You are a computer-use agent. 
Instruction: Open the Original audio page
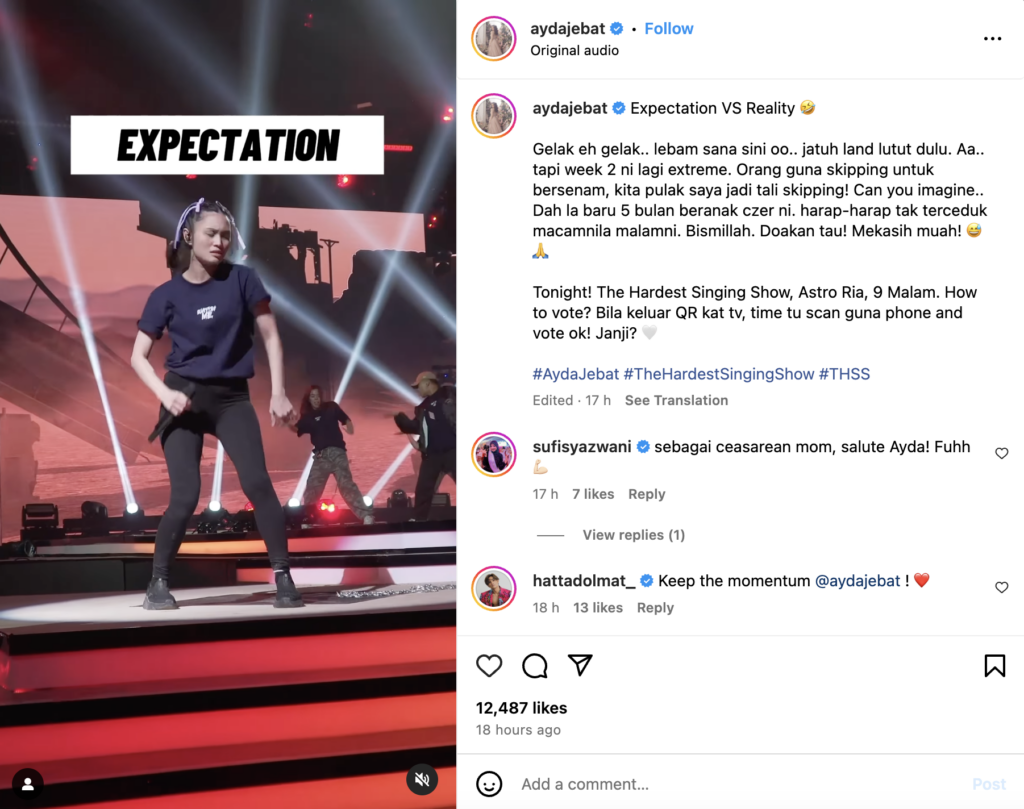574,50
